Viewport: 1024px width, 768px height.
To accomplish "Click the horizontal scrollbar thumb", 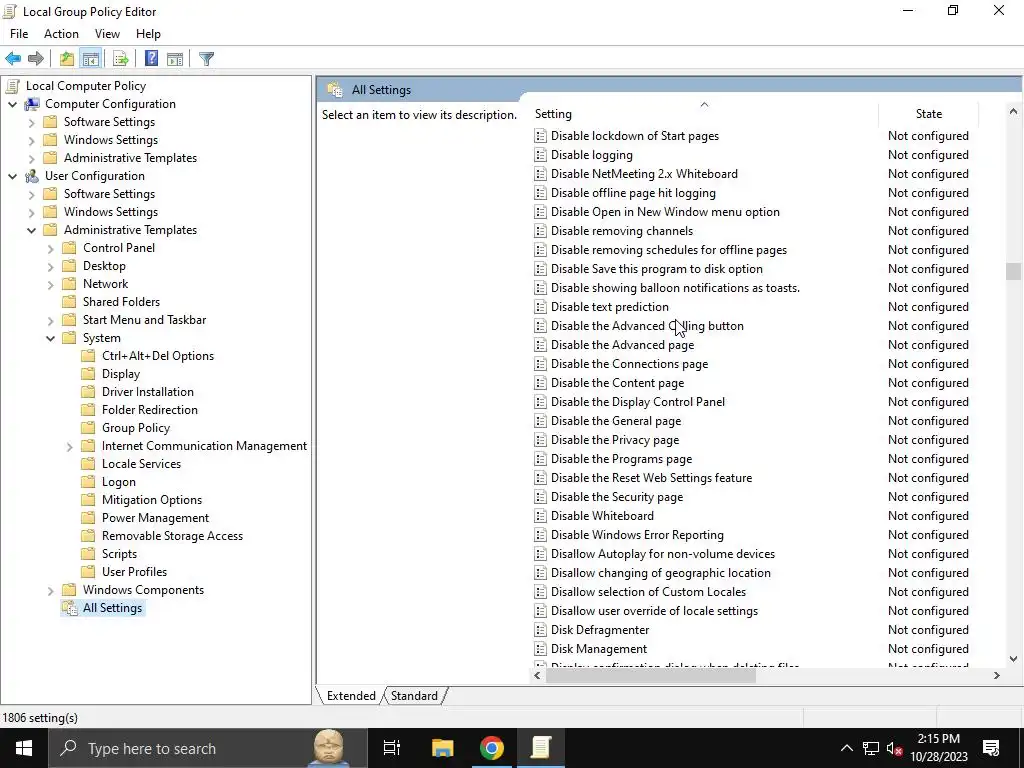I will click(x=650, y=676).
